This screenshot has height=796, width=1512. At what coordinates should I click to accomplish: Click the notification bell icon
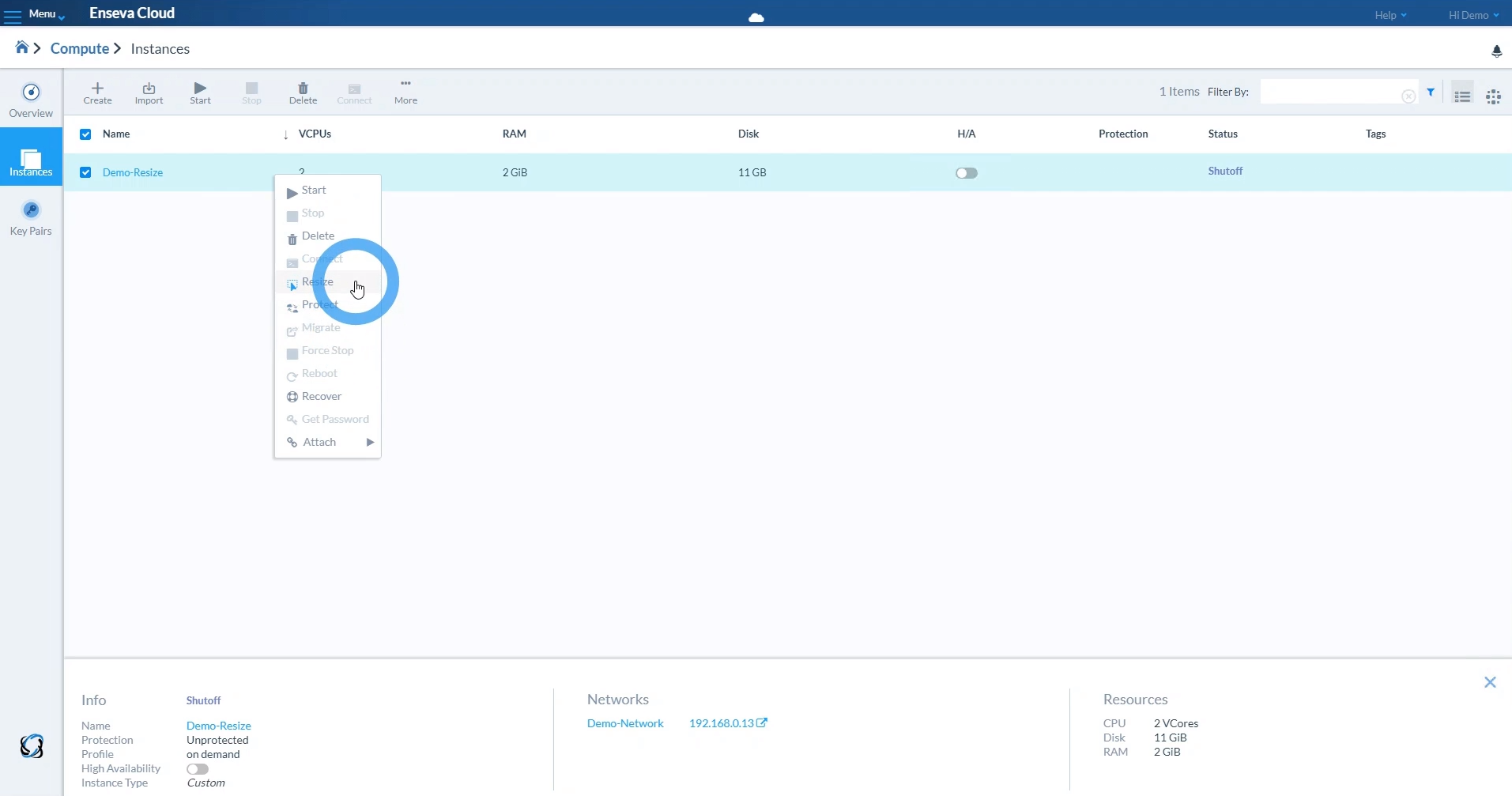click(x=1496, y=51)
